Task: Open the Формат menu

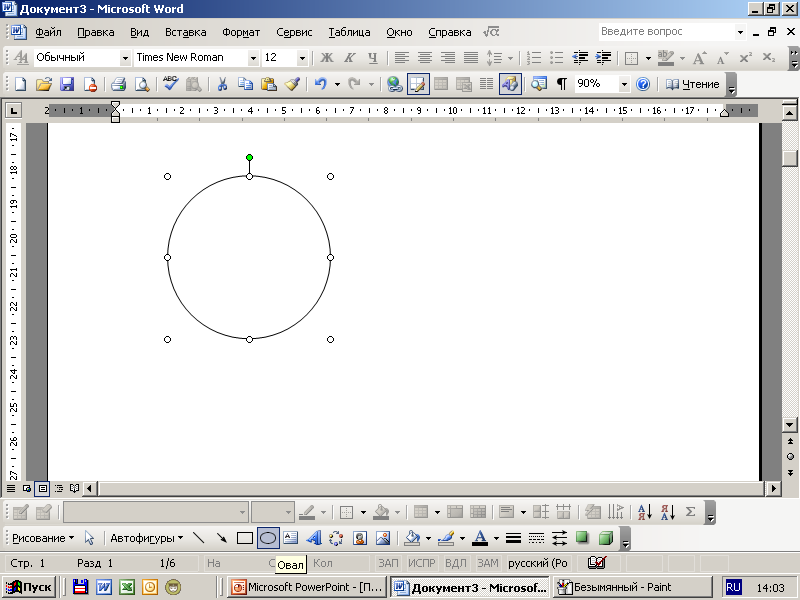Action: click(x=241, y=32)
